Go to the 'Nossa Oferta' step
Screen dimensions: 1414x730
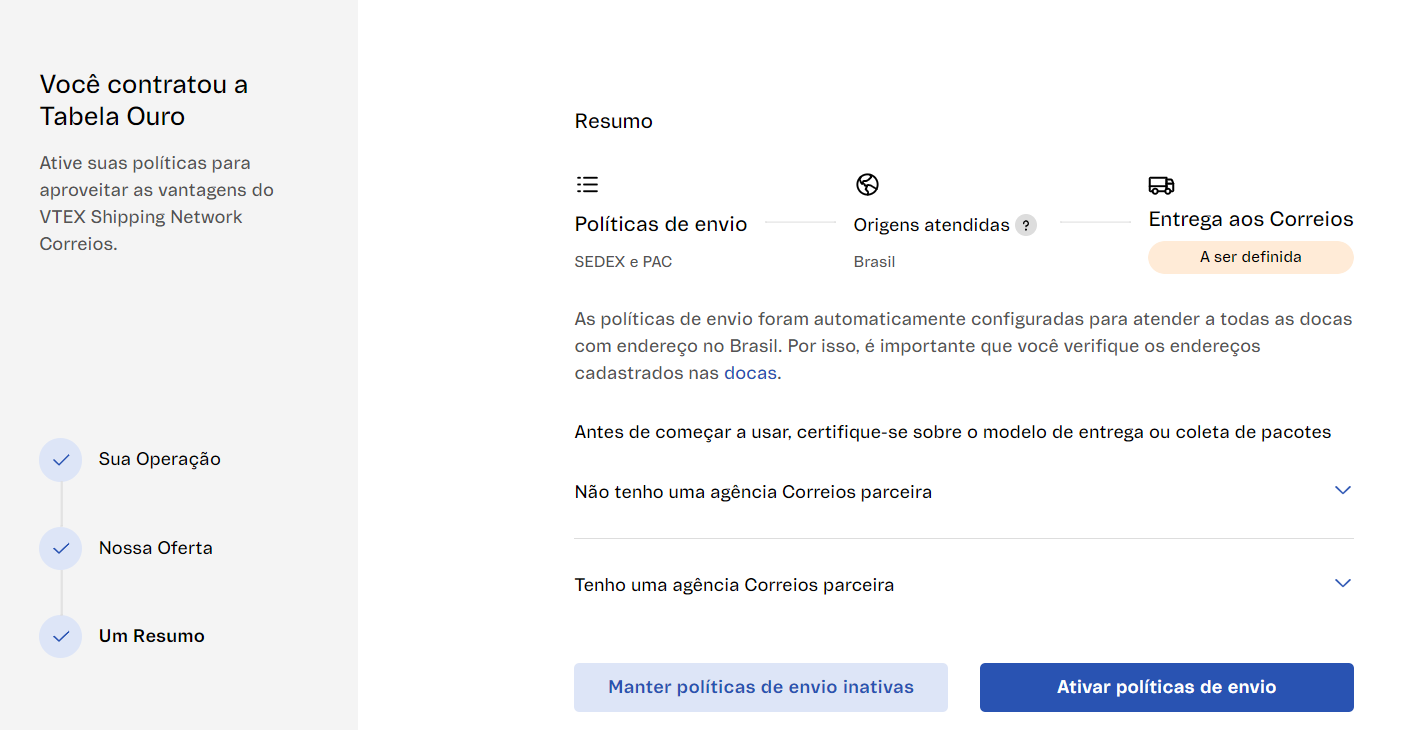click(155, 548)
